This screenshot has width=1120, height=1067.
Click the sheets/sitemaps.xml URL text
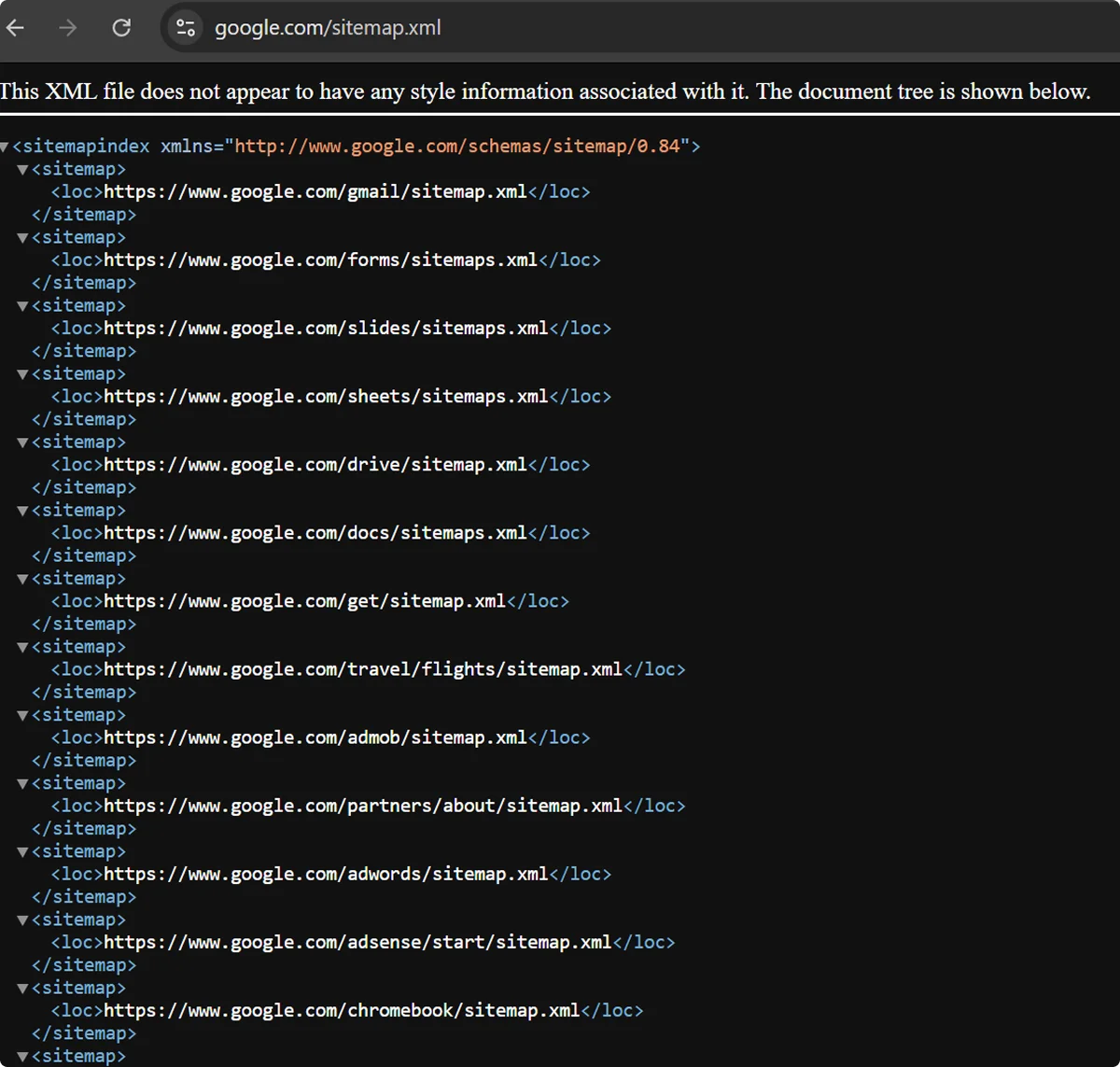click(326, 396)
